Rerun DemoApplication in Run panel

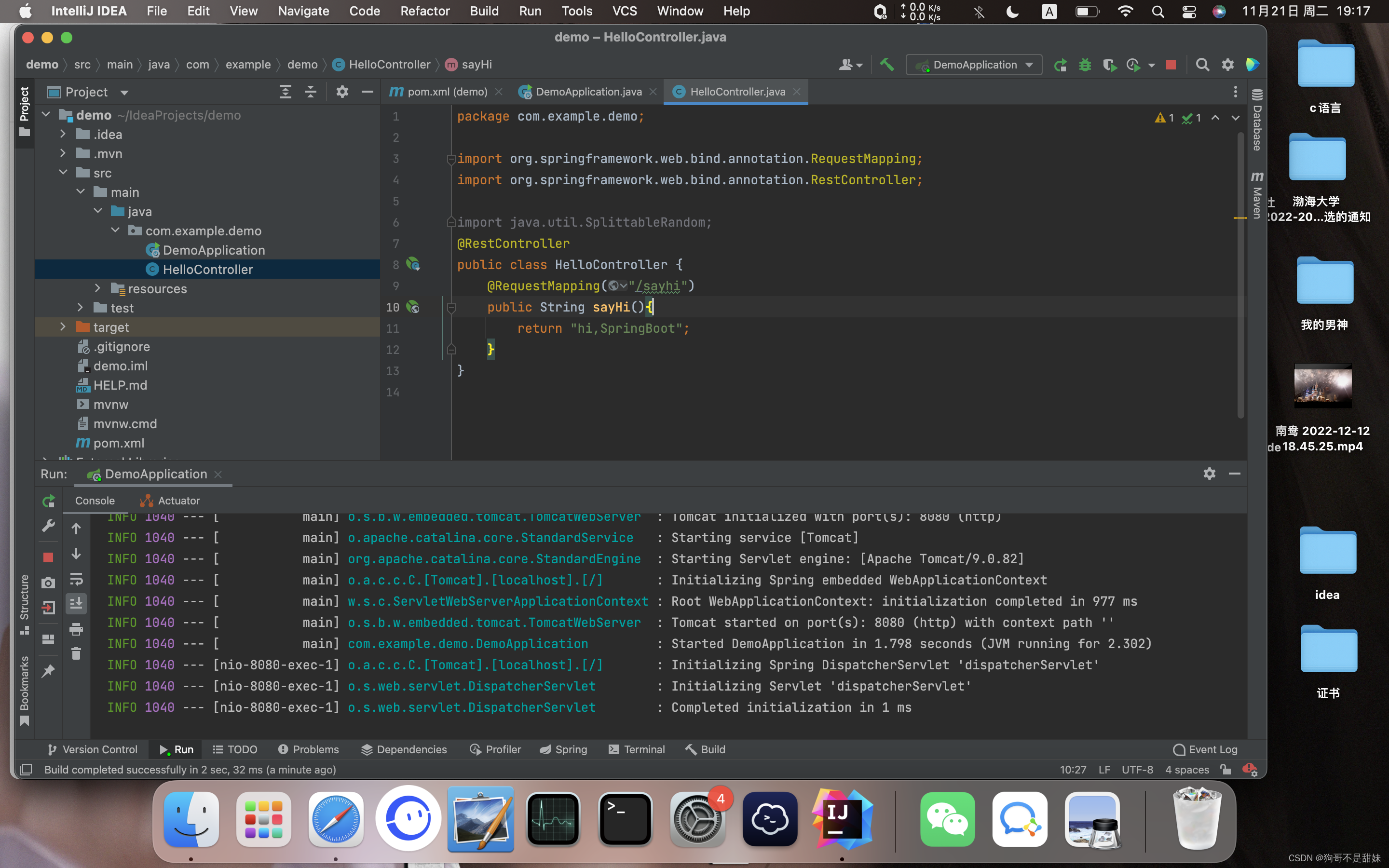(x=49, y=501)
